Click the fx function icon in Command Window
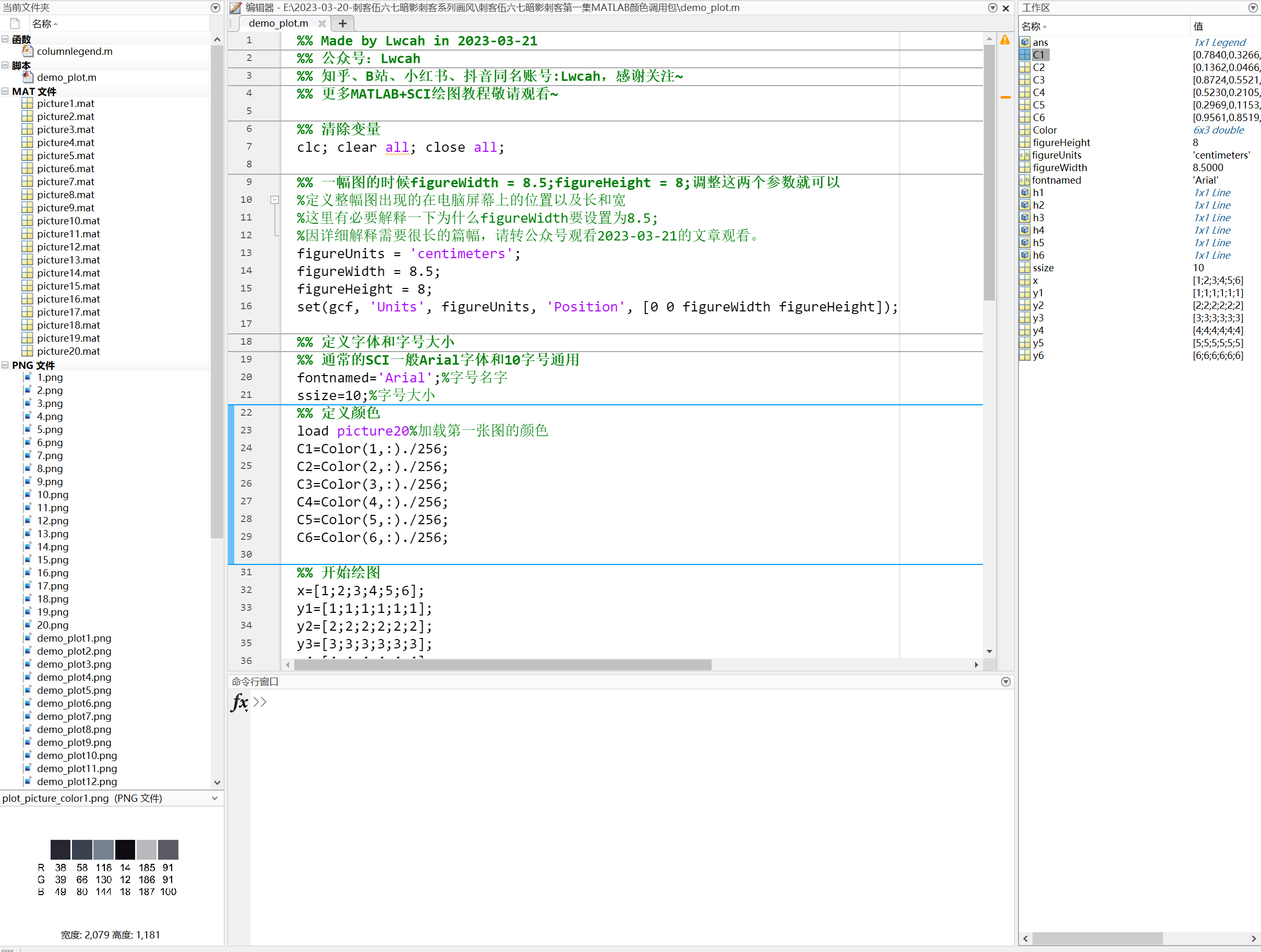 coord(239,704)
